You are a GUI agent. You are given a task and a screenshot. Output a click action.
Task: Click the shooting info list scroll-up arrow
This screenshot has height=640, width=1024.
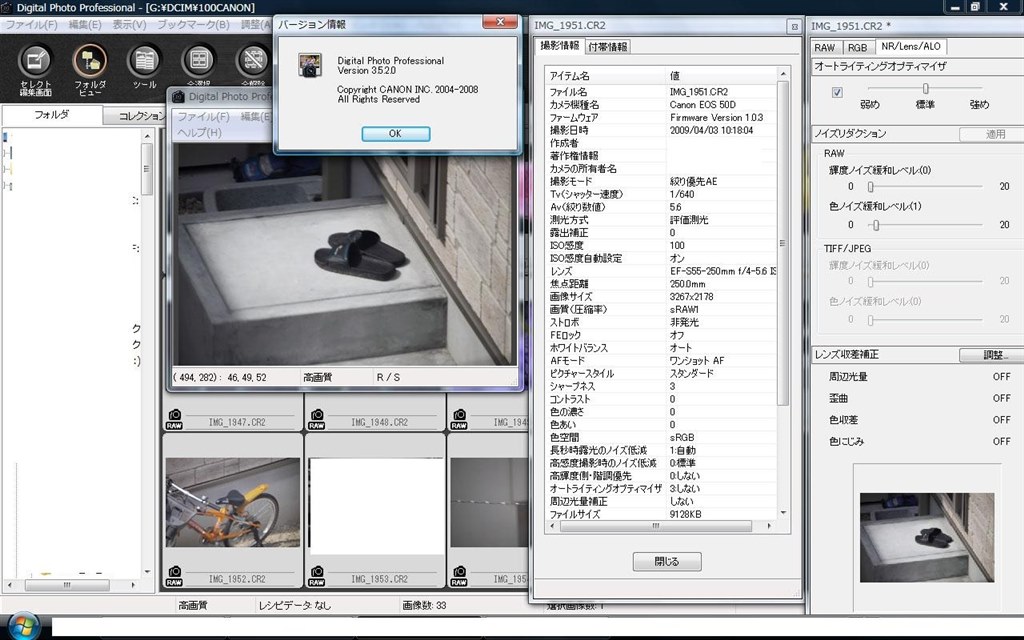point(783,74)
